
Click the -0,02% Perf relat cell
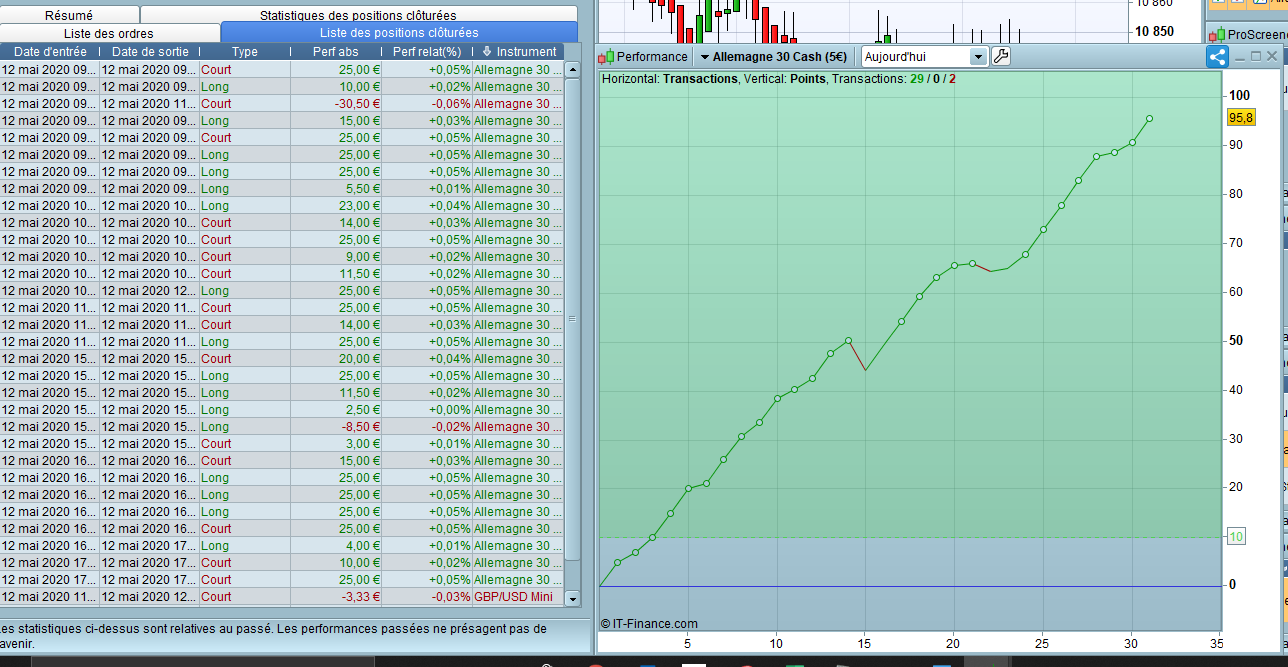click(x=427, y=427)
